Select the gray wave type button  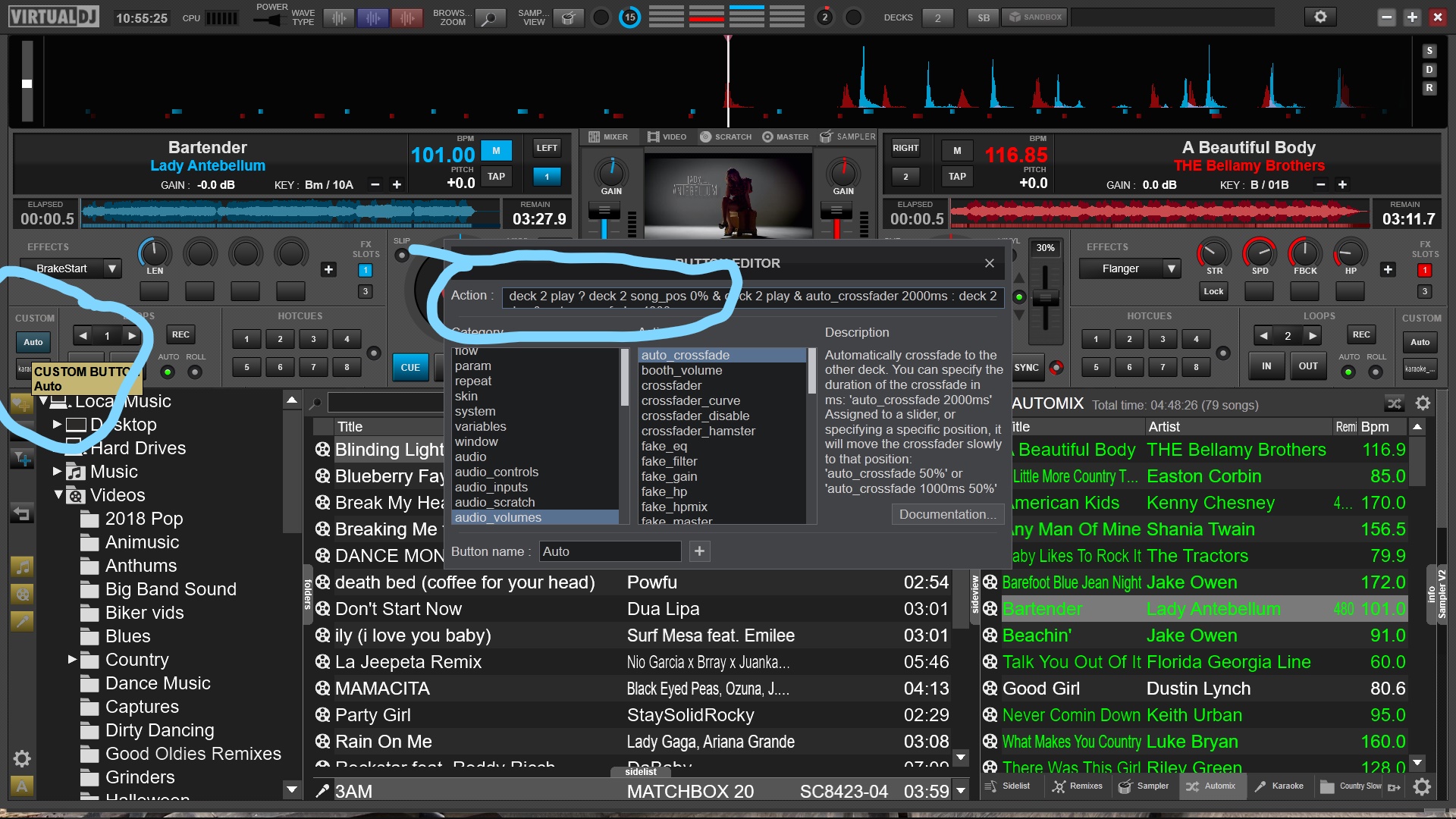(x=339, y=17)
